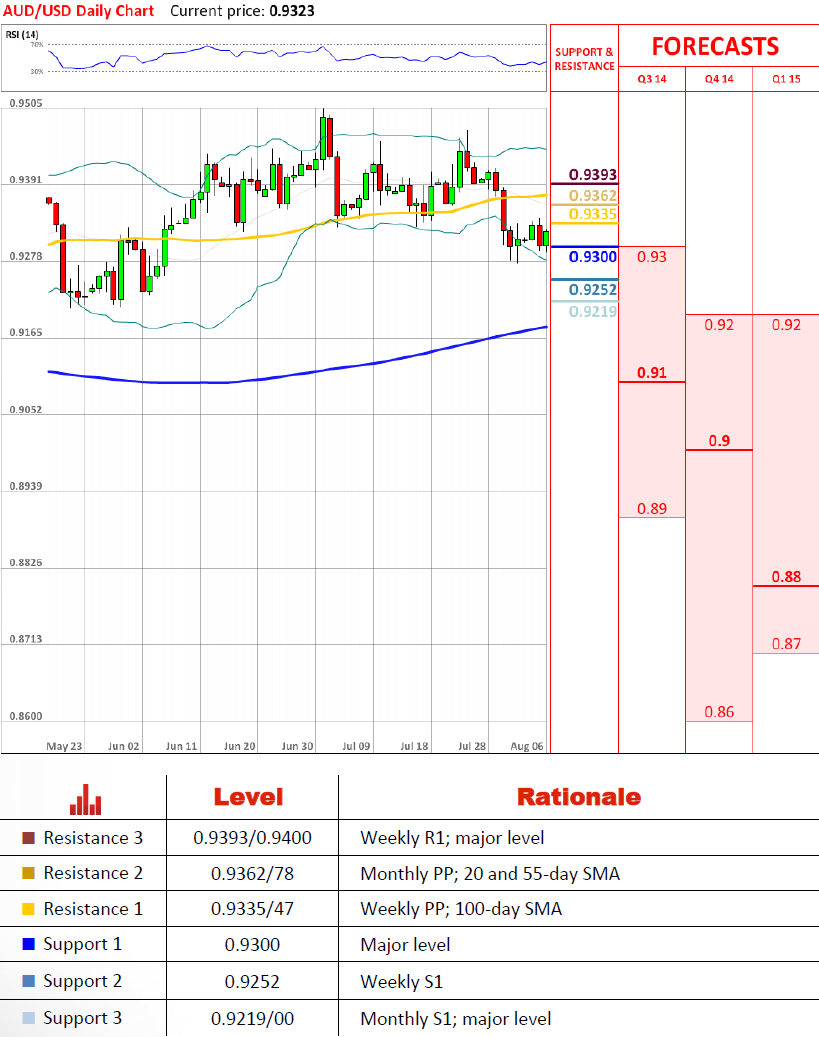Click the 0.8826 price axis label
This screenshot has height=1037, width=819.
point(26,563)
